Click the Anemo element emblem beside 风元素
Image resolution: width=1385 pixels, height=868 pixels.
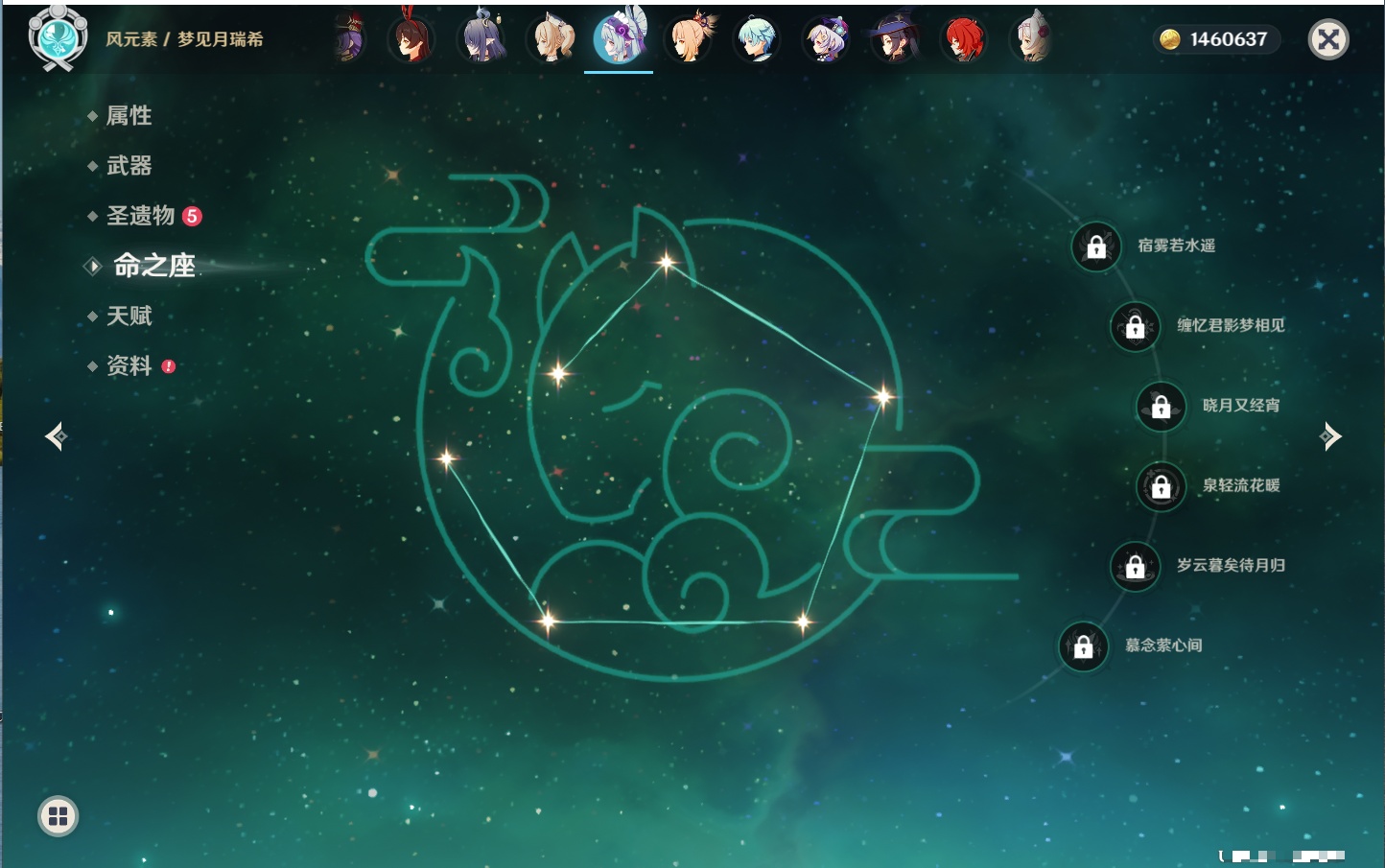point(58,38)
